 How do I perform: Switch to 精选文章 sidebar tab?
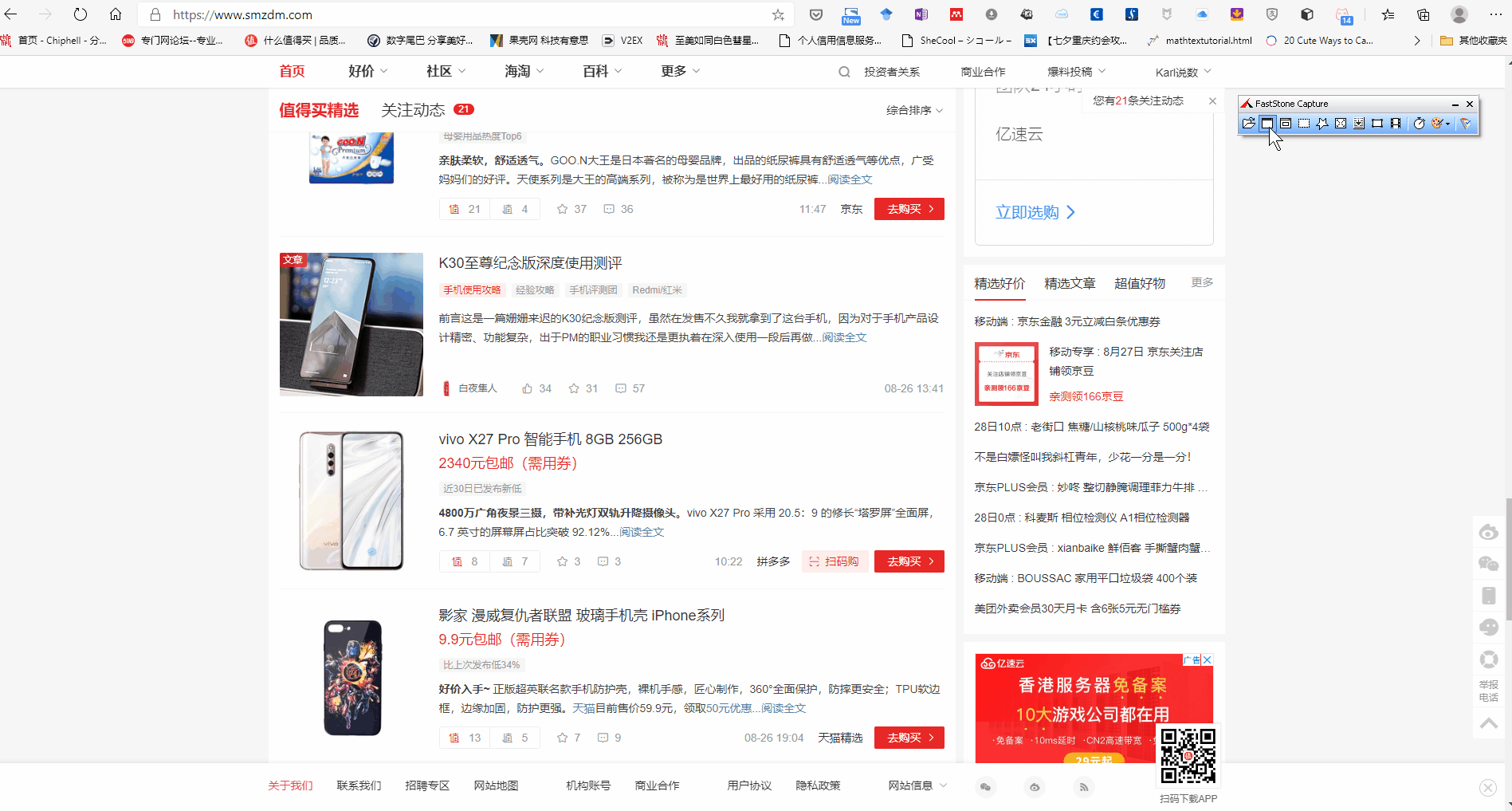click(1070, 283)
